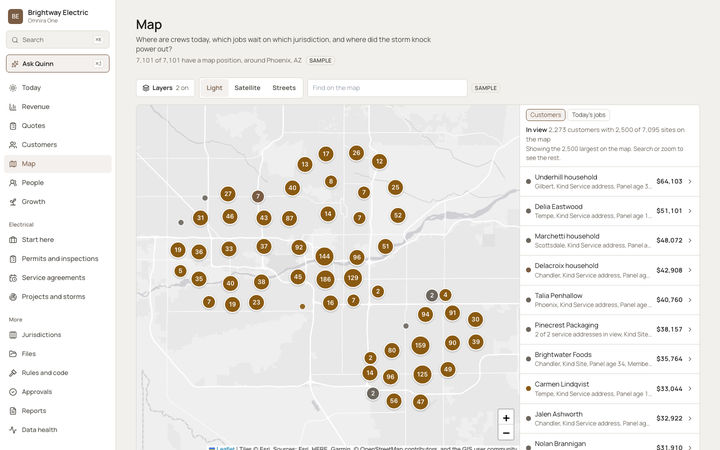Click the $51,101 amount for Delia Eastwood

[669, 211]
